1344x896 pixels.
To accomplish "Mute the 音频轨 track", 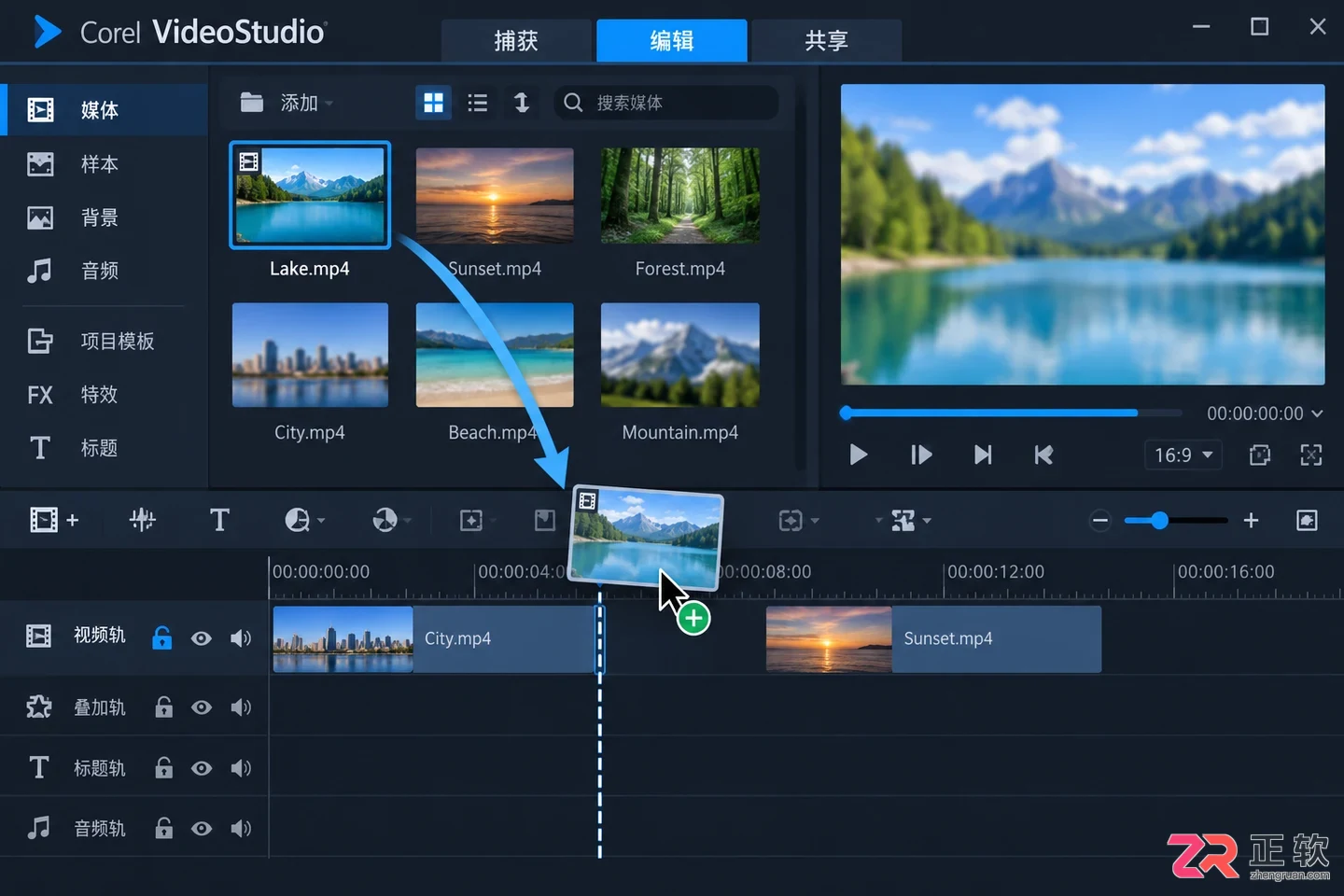I will [241, 829].
